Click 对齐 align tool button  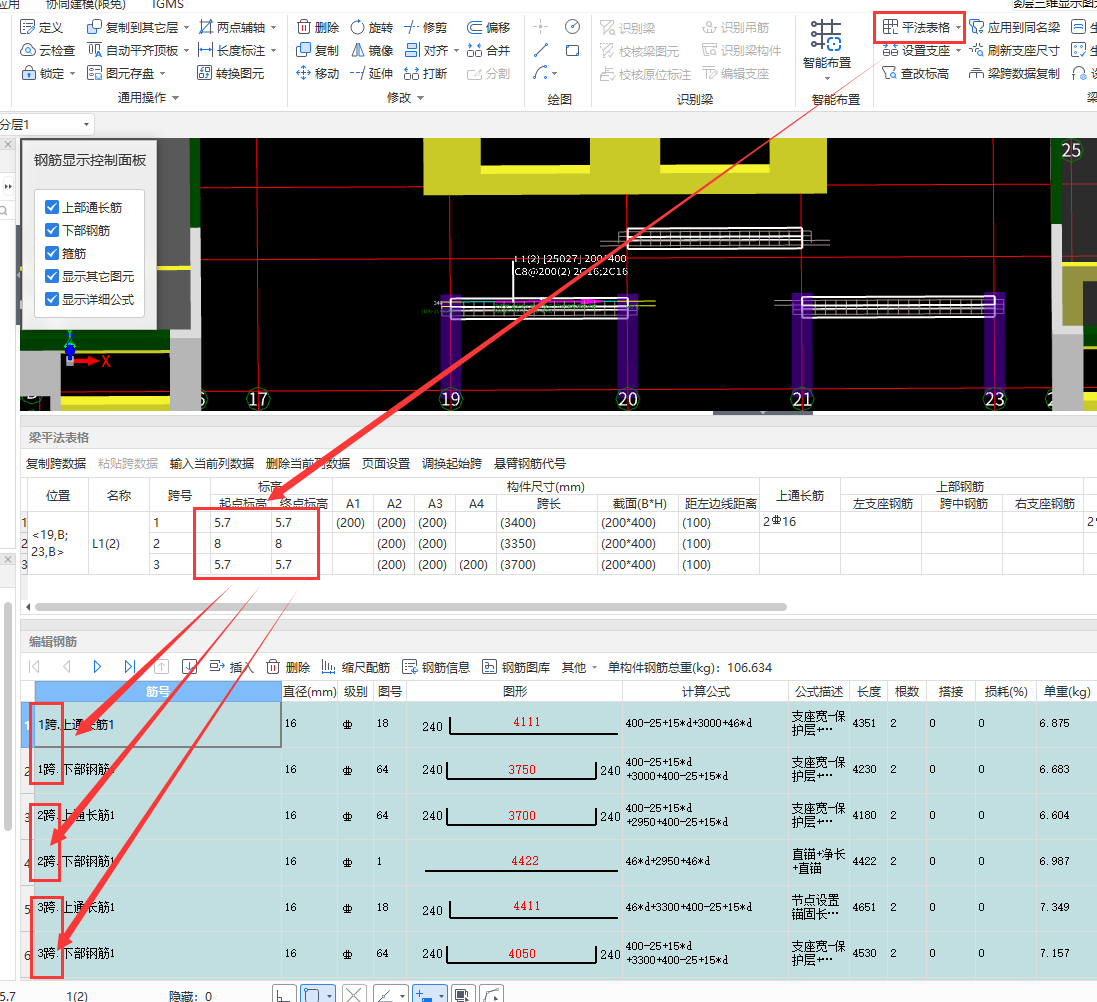click(x=426, y=50)
